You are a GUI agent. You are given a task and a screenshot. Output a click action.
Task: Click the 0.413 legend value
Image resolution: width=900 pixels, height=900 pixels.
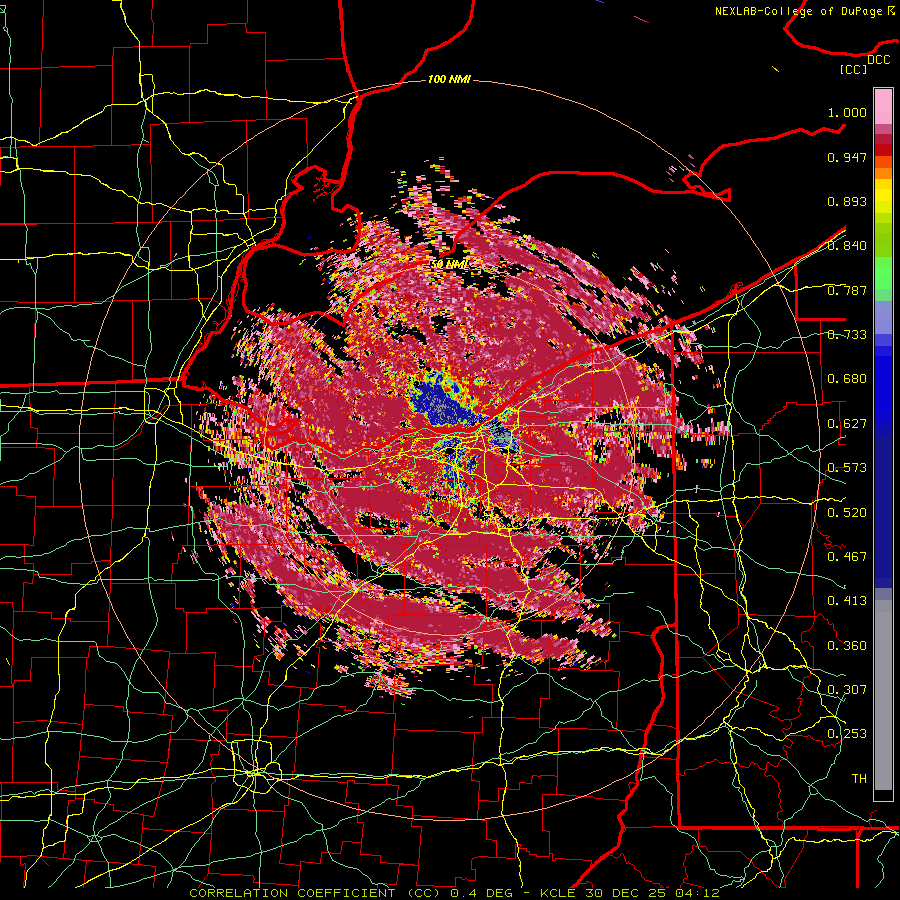pos(847,601)
